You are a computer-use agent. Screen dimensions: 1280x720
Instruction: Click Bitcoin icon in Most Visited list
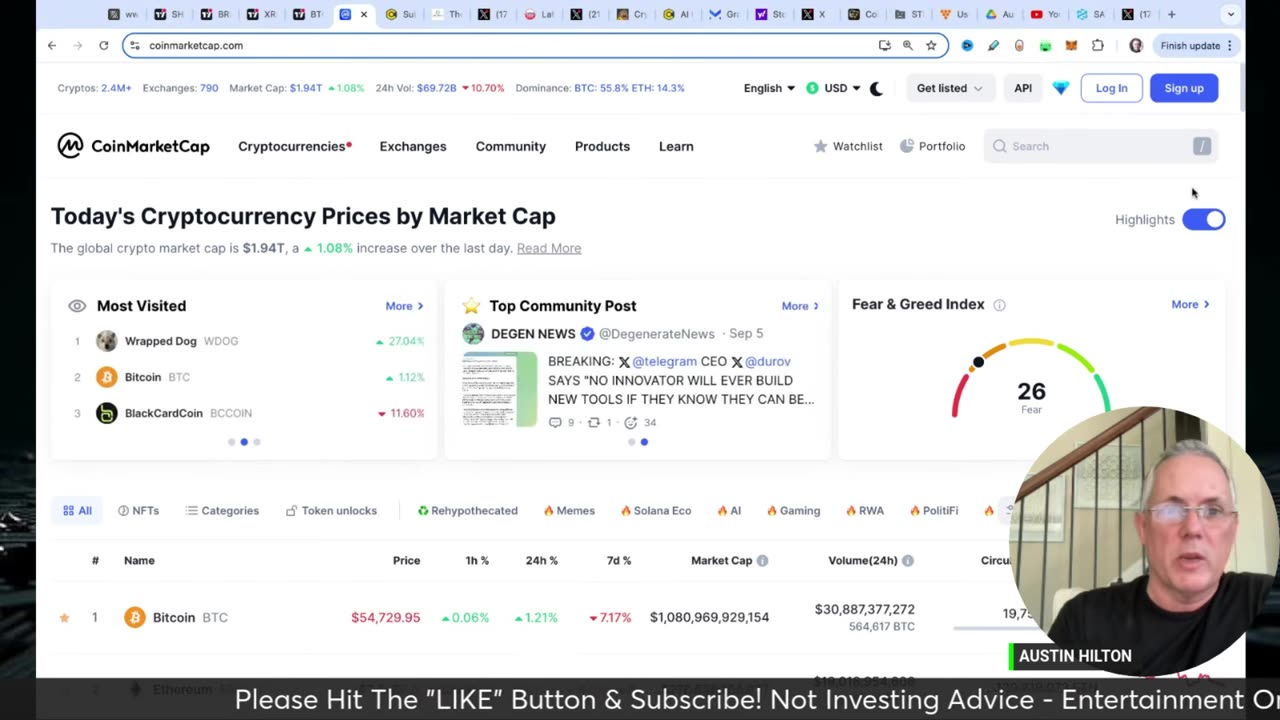(x=106, y=377)
